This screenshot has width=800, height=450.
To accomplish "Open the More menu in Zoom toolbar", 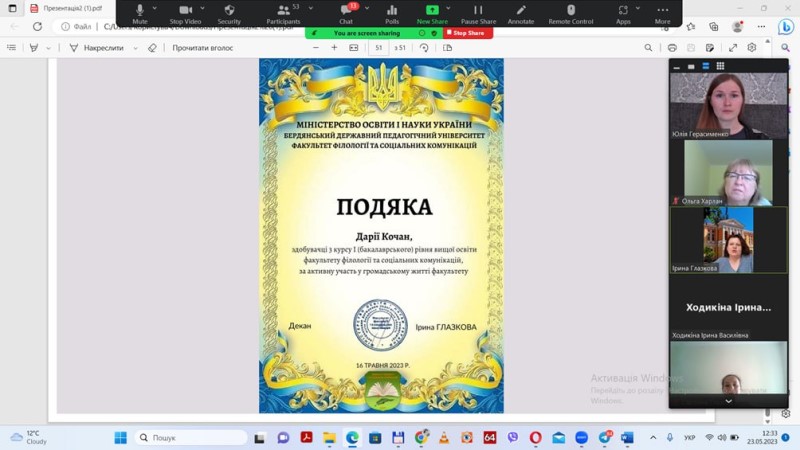I will (662, 14).
